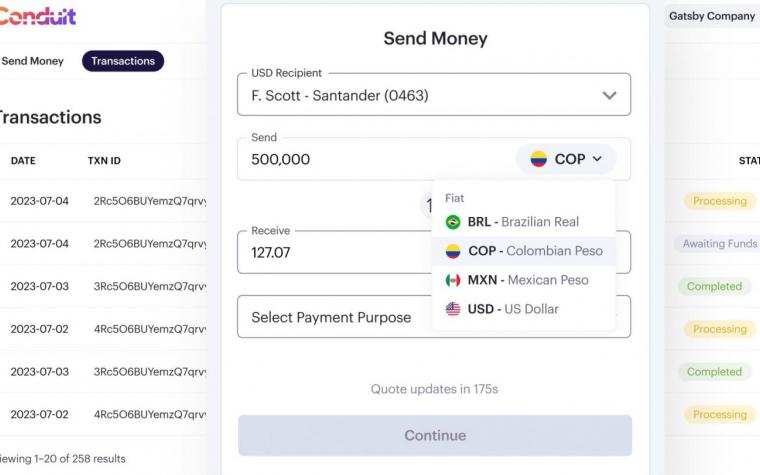
Task: Click the Mexico flag icon in currency list
Action: coord(453,280)
